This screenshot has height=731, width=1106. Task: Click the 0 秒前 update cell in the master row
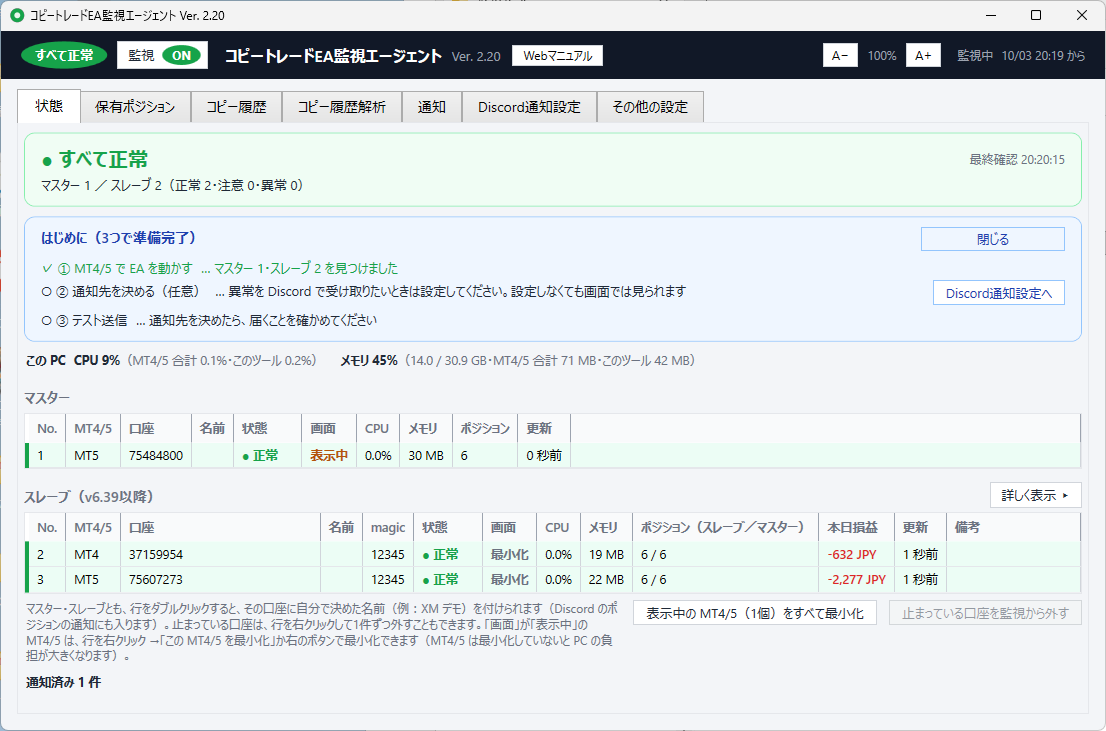point(544,456)
